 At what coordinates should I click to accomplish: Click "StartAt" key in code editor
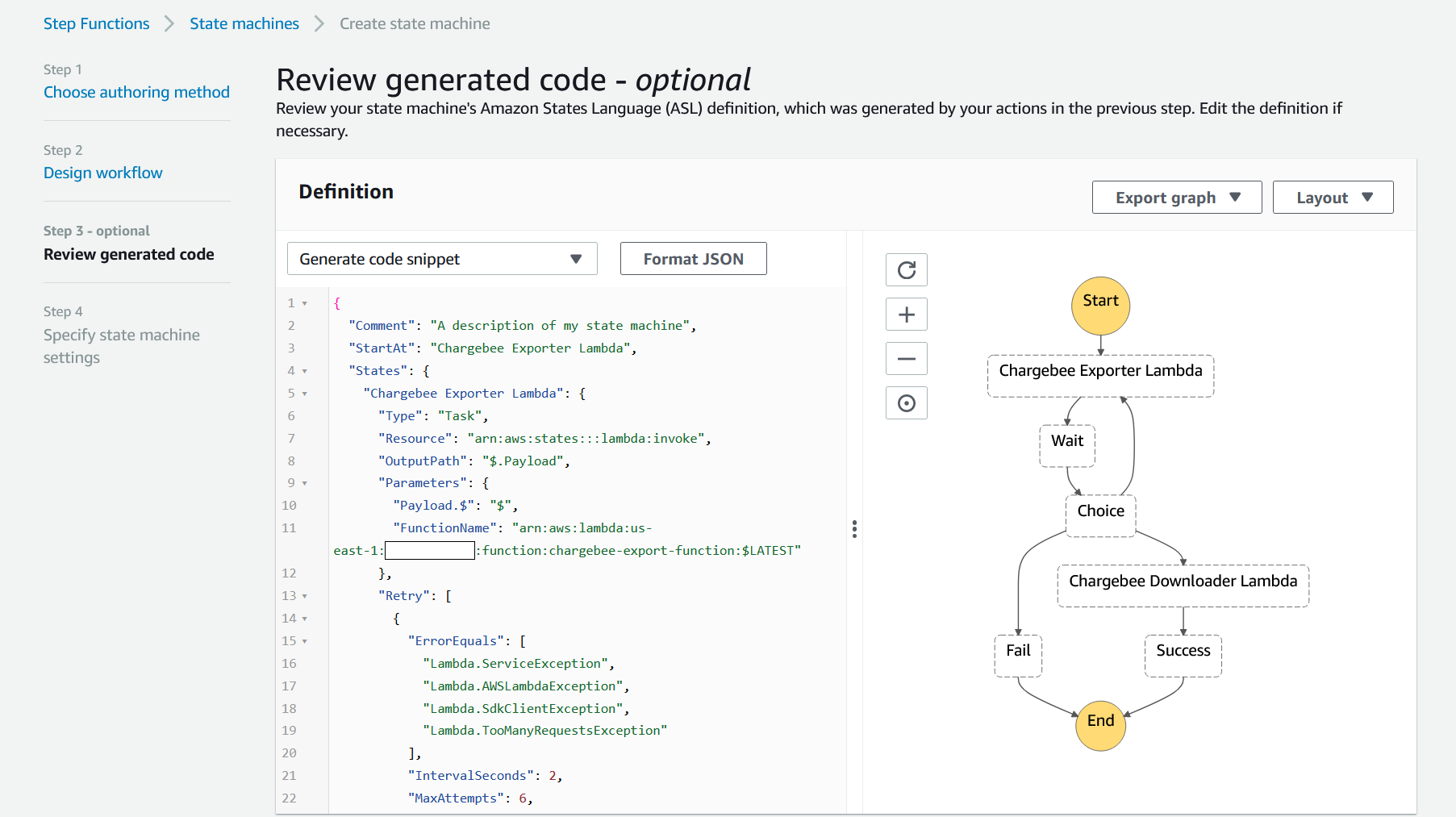(x=382, y=348)
